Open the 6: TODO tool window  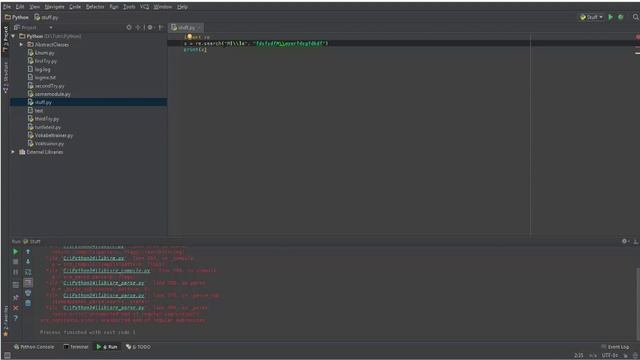click(138, 347)
